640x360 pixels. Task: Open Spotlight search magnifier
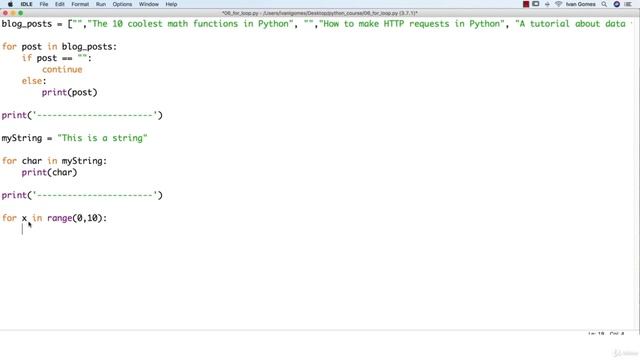tap(604, 4)
